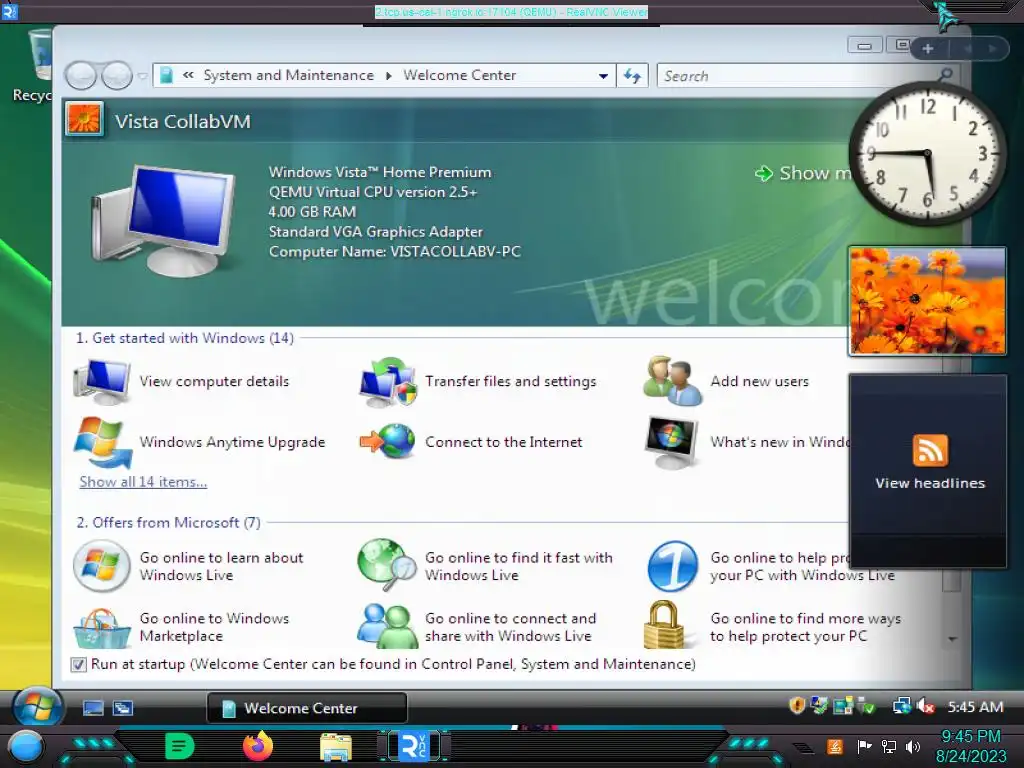Click the Java tray icon on host
The image size is (1024, 768).
tap(835, 746)
